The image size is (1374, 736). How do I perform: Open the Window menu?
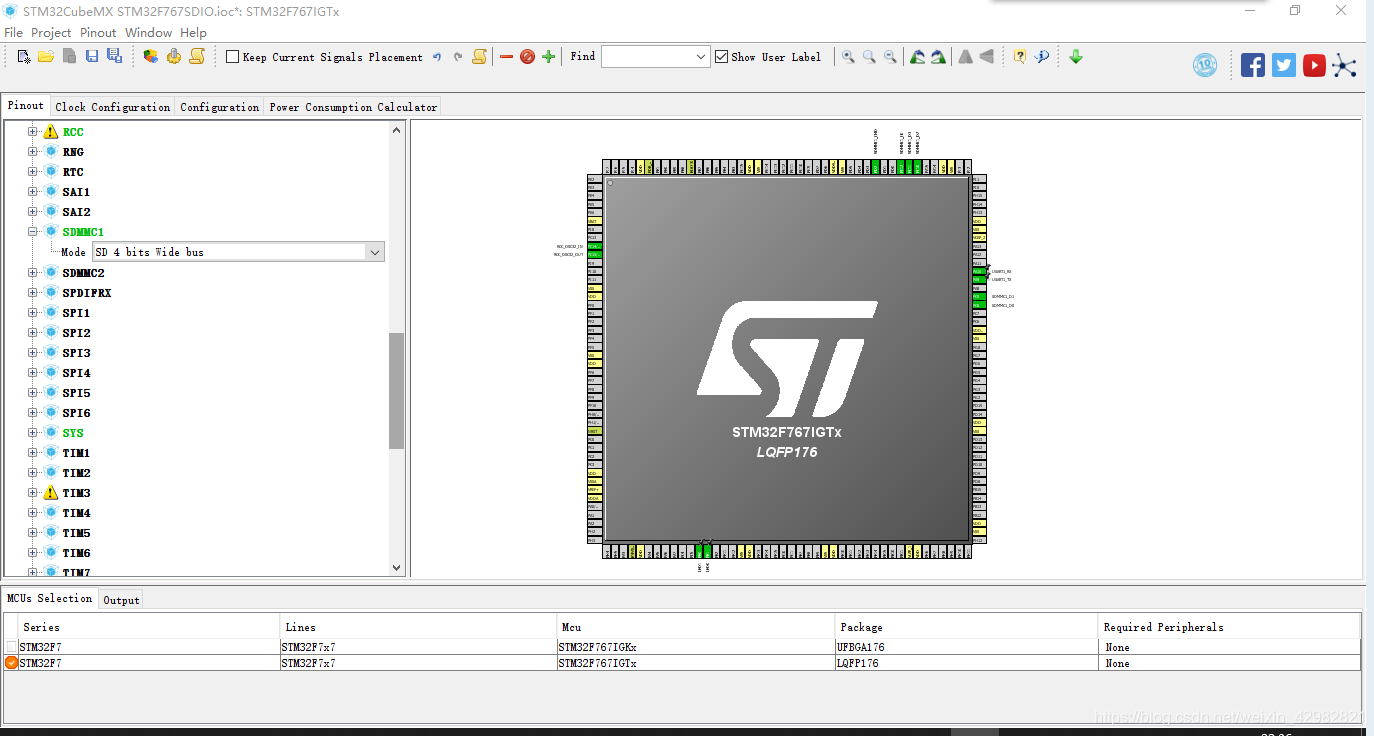pos(148,33)
